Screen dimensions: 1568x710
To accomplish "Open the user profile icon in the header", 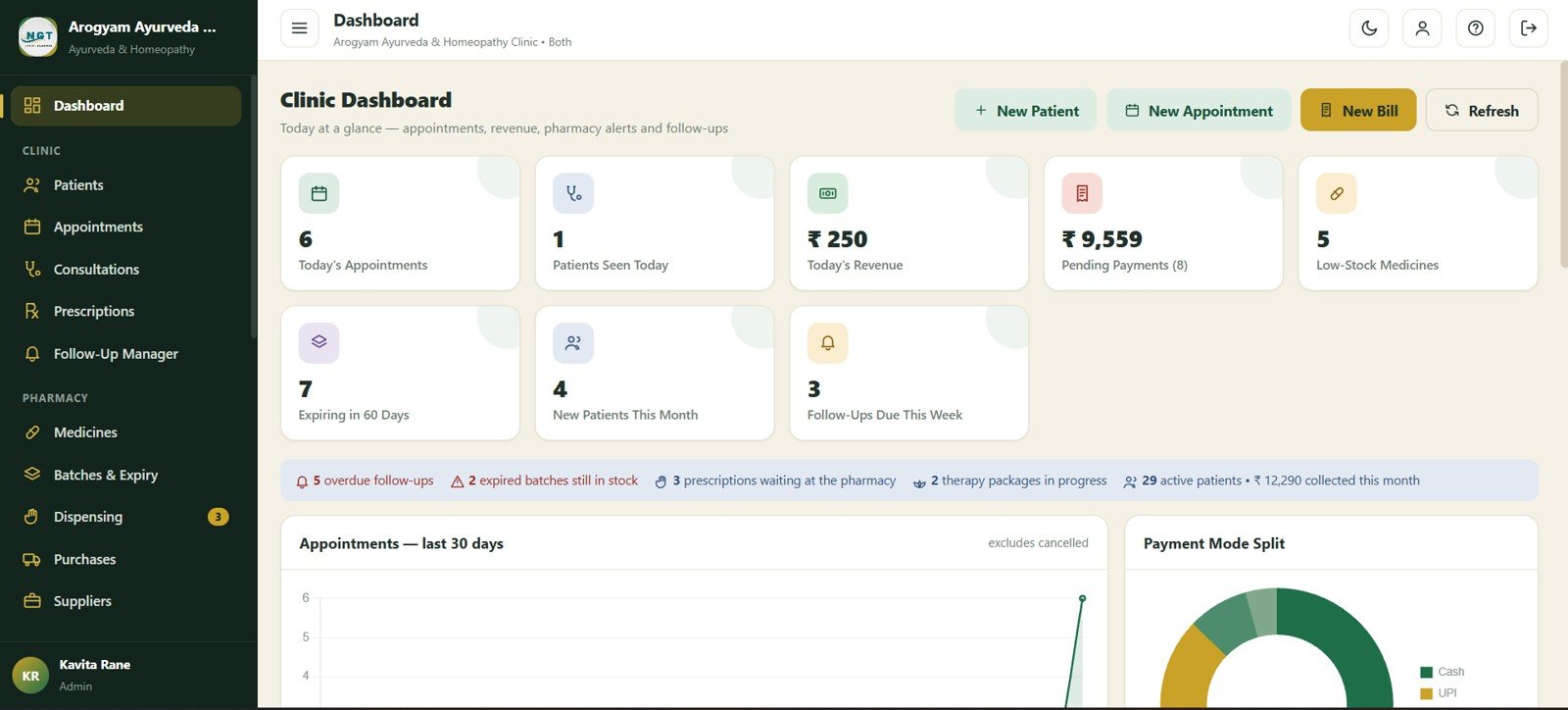I will pos(1422,28).
